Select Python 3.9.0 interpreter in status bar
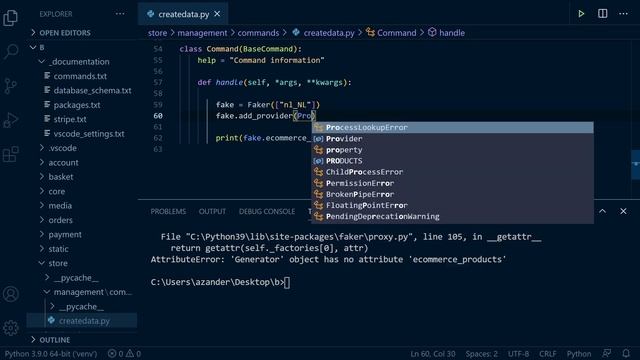 pyautogui.click(x=51, y=353)
